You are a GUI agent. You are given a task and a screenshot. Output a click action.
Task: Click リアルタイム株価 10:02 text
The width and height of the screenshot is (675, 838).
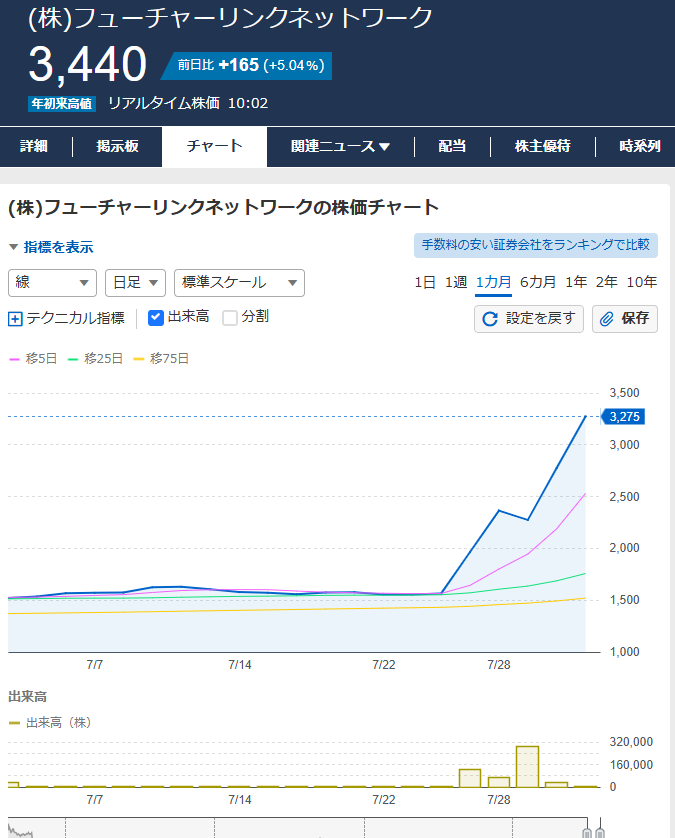(188, 103)
